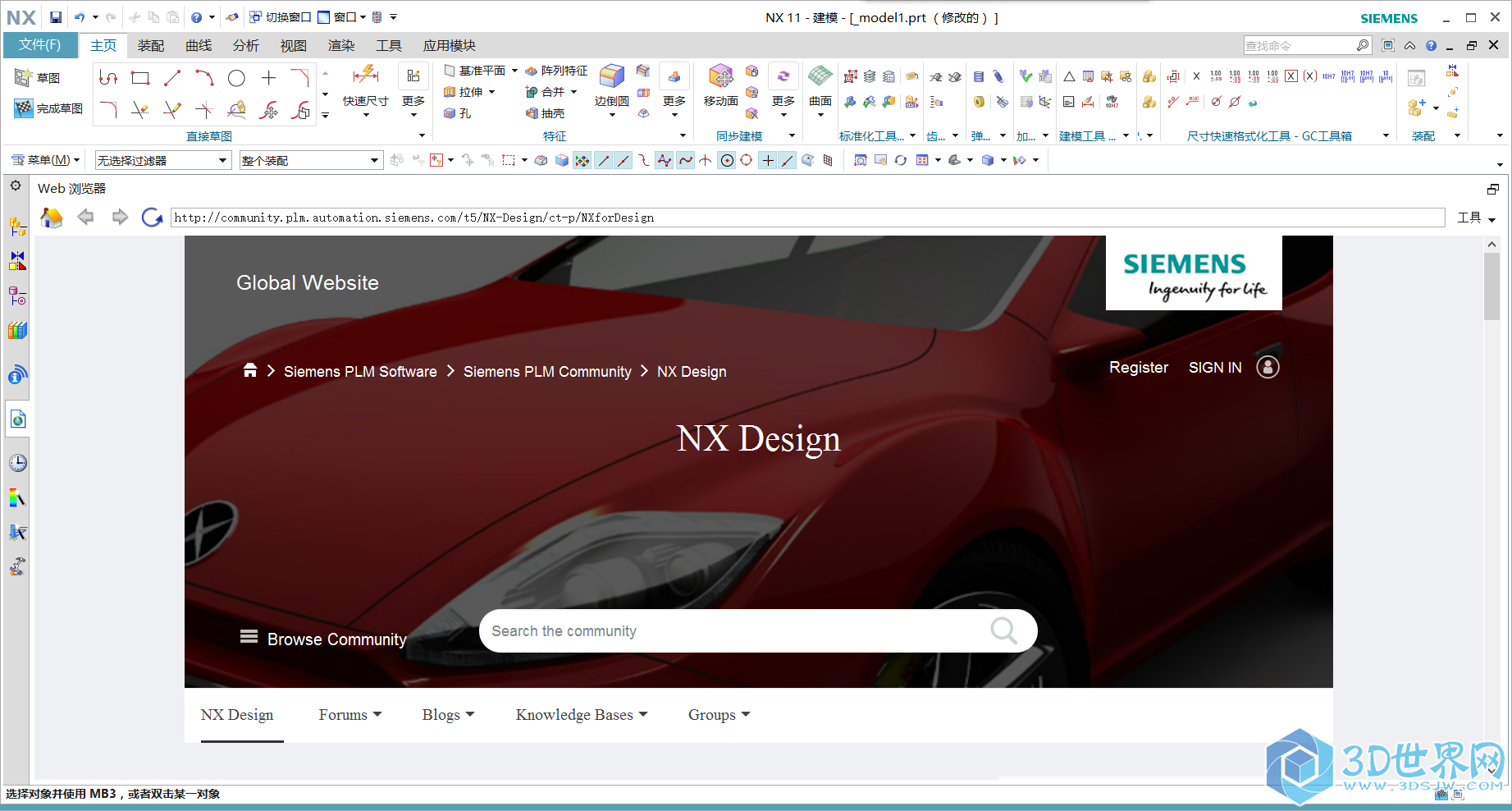Click the user profile icon beside SIGN IN
This screenshot has height=811, width=1512.
(1268, 367)
